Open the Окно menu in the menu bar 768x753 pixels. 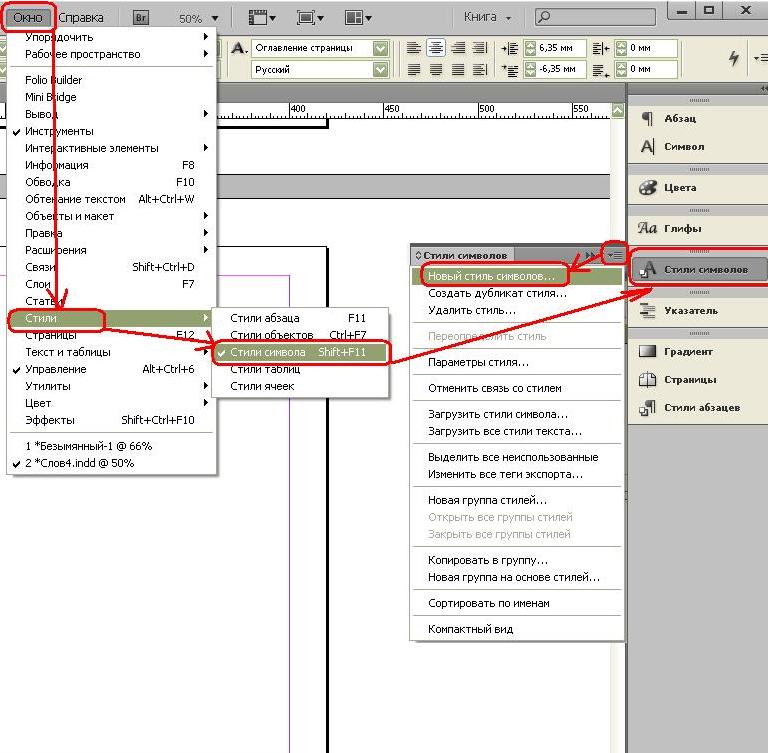click(28, 18)
